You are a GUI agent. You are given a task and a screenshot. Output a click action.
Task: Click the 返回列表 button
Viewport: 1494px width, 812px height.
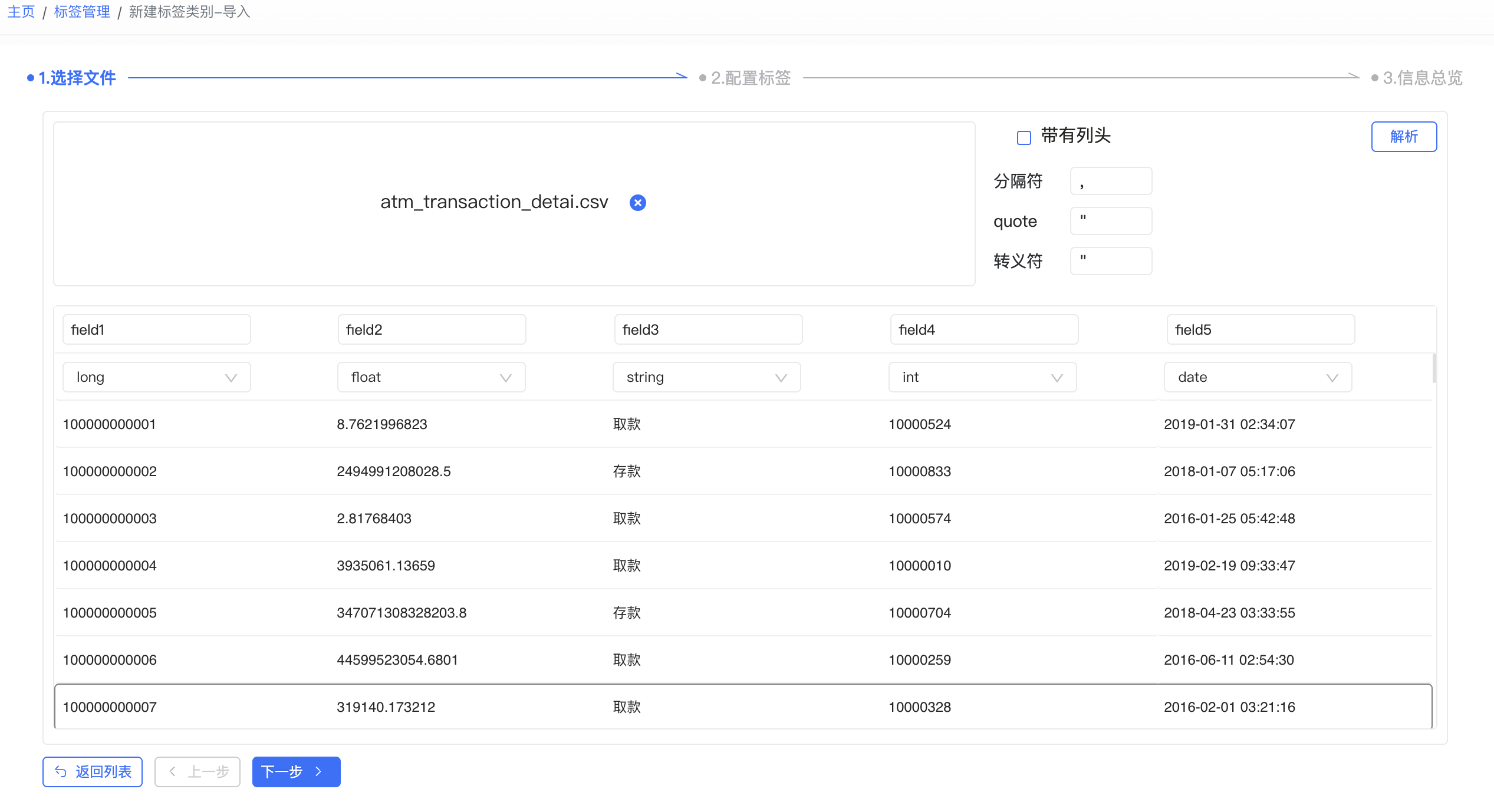tap(94, 770)
